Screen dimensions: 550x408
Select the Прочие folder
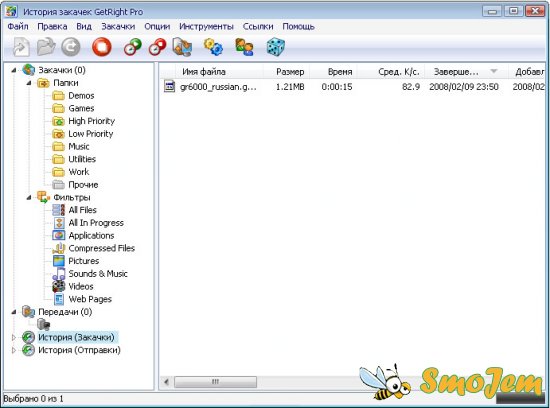point(83,185)
